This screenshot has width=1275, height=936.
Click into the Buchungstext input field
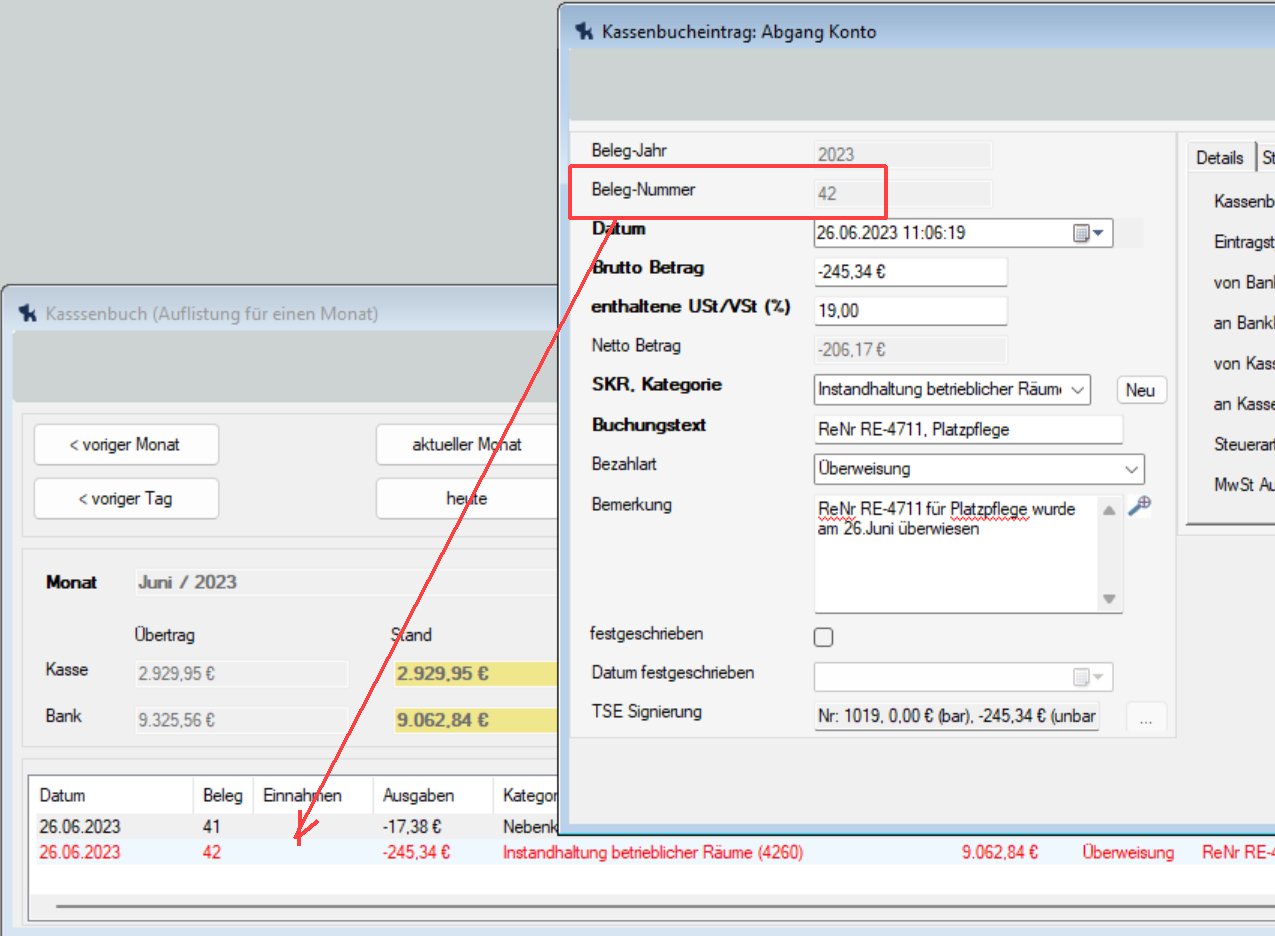(968, 430)
